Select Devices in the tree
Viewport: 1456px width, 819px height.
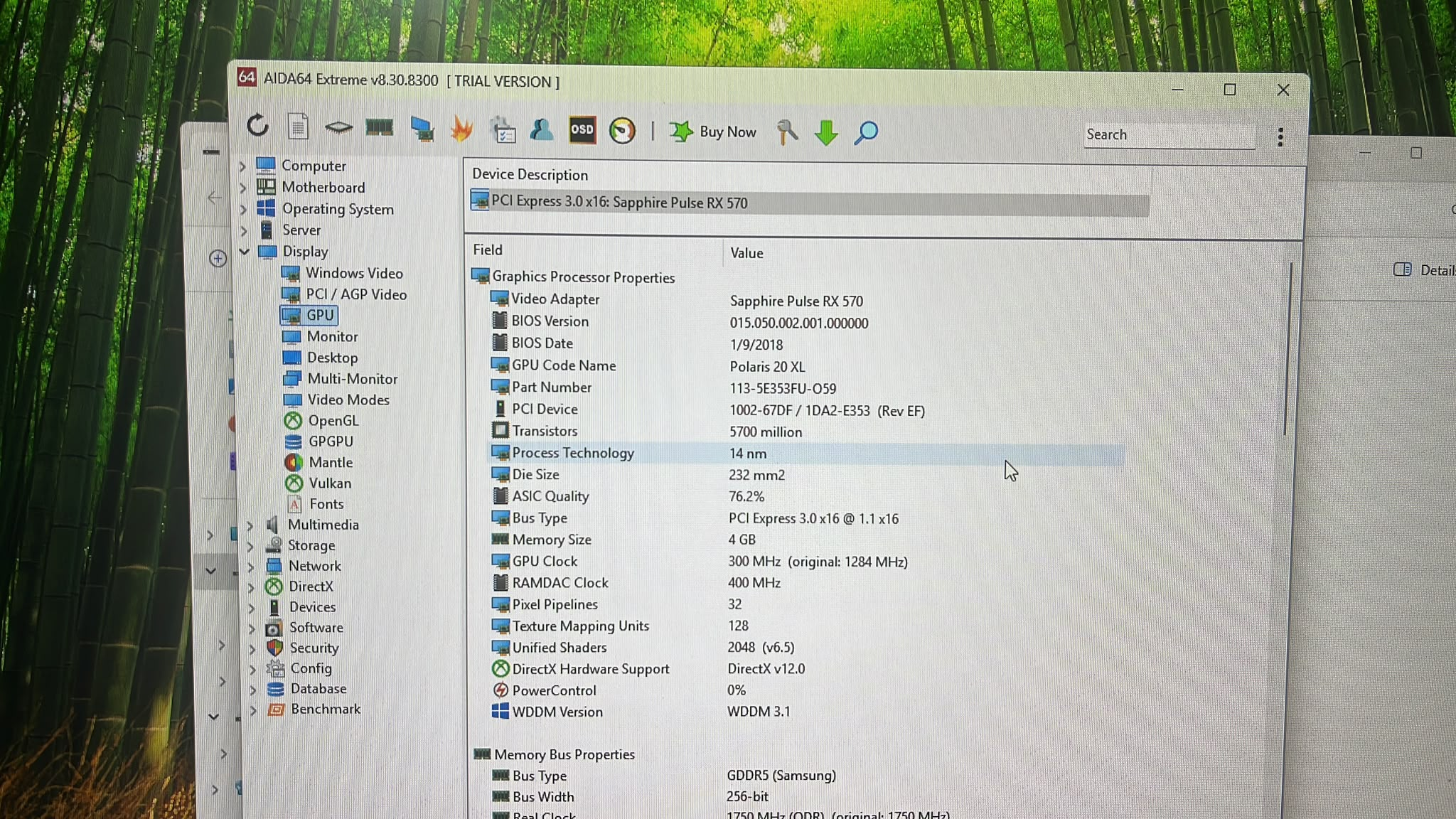tap(301, 607)
